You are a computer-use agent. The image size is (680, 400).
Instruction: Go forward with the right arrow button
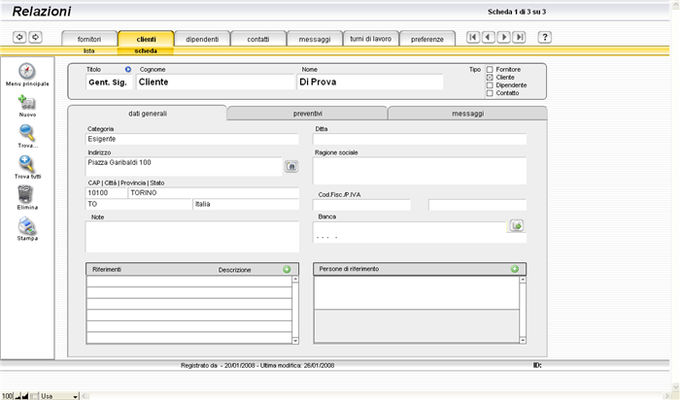[x=36, y=37]
